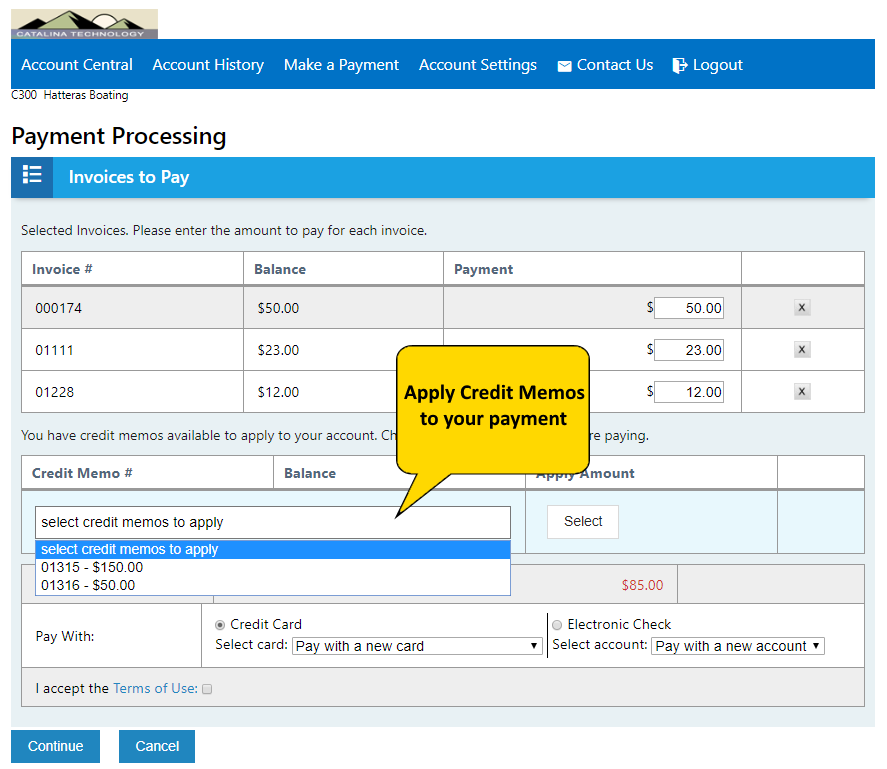Click invoice number 01228

[54, 392]
